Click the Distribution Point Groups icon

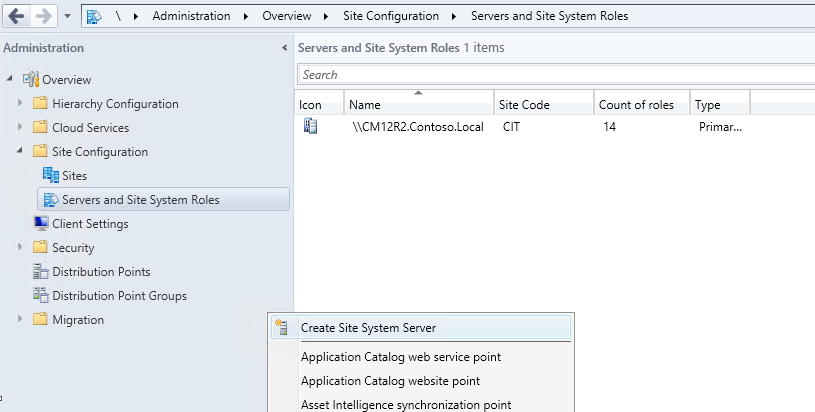41,296
